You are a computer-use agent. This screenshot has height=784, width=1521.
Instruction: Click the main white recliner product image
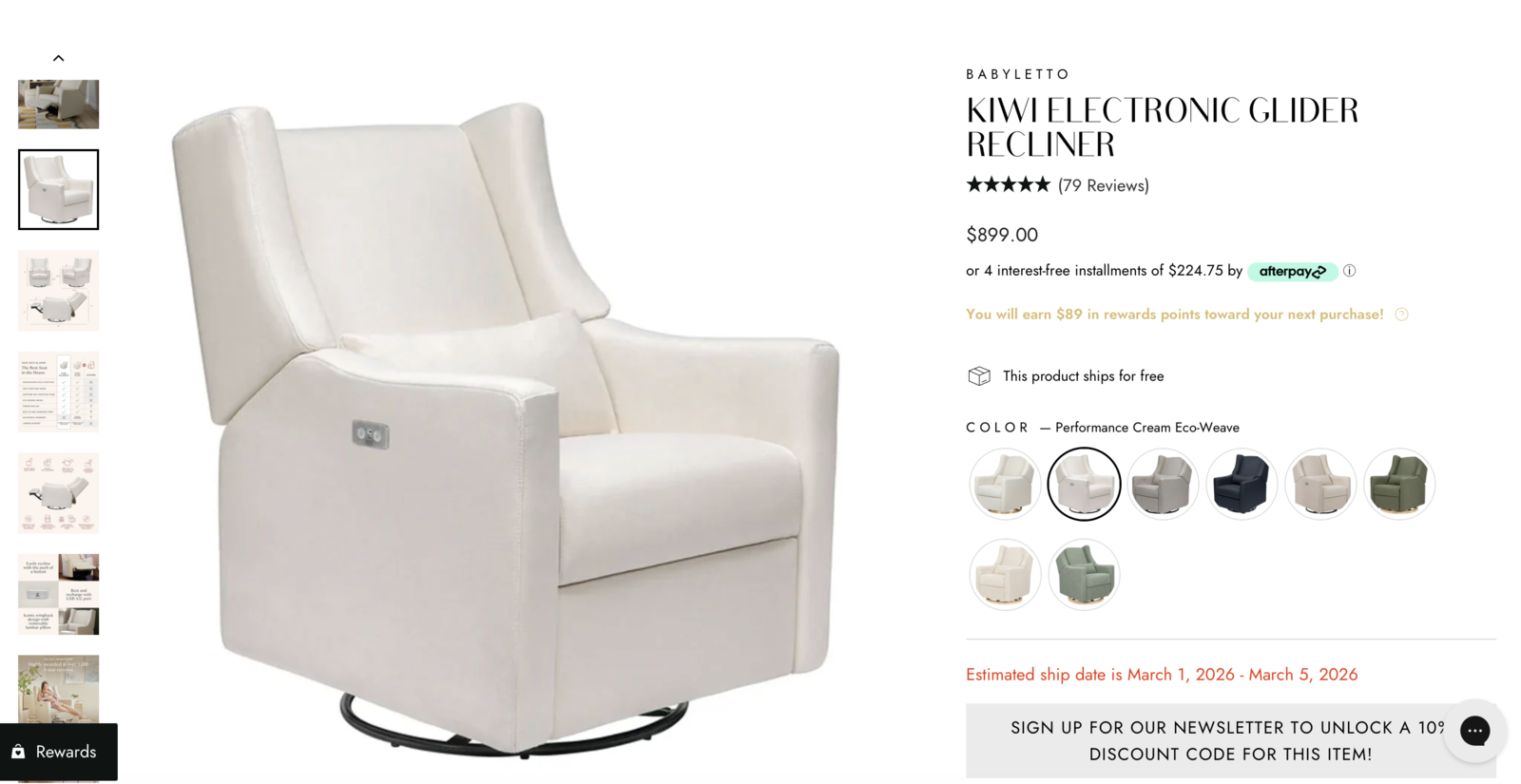506,428
